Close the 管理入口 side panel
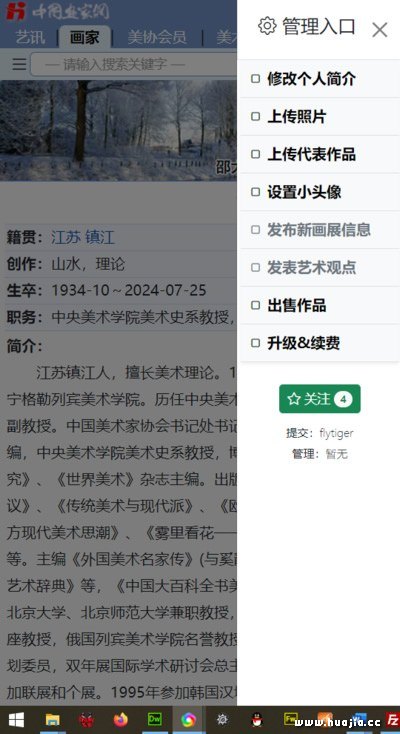The height and width of the screenshot is (734, 400). click(379, 30)
